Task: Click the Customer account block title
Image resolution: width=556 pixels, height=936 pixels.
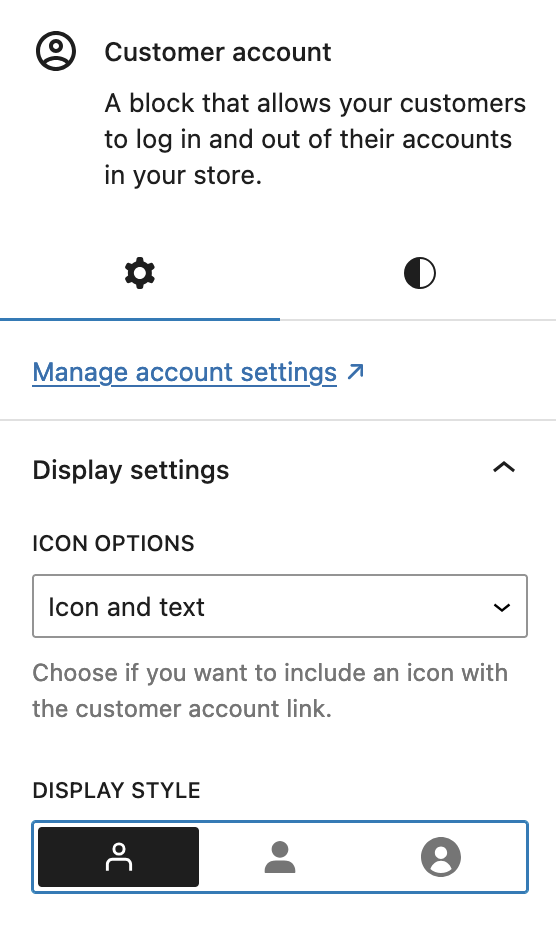Action: [x=217, y=53]
